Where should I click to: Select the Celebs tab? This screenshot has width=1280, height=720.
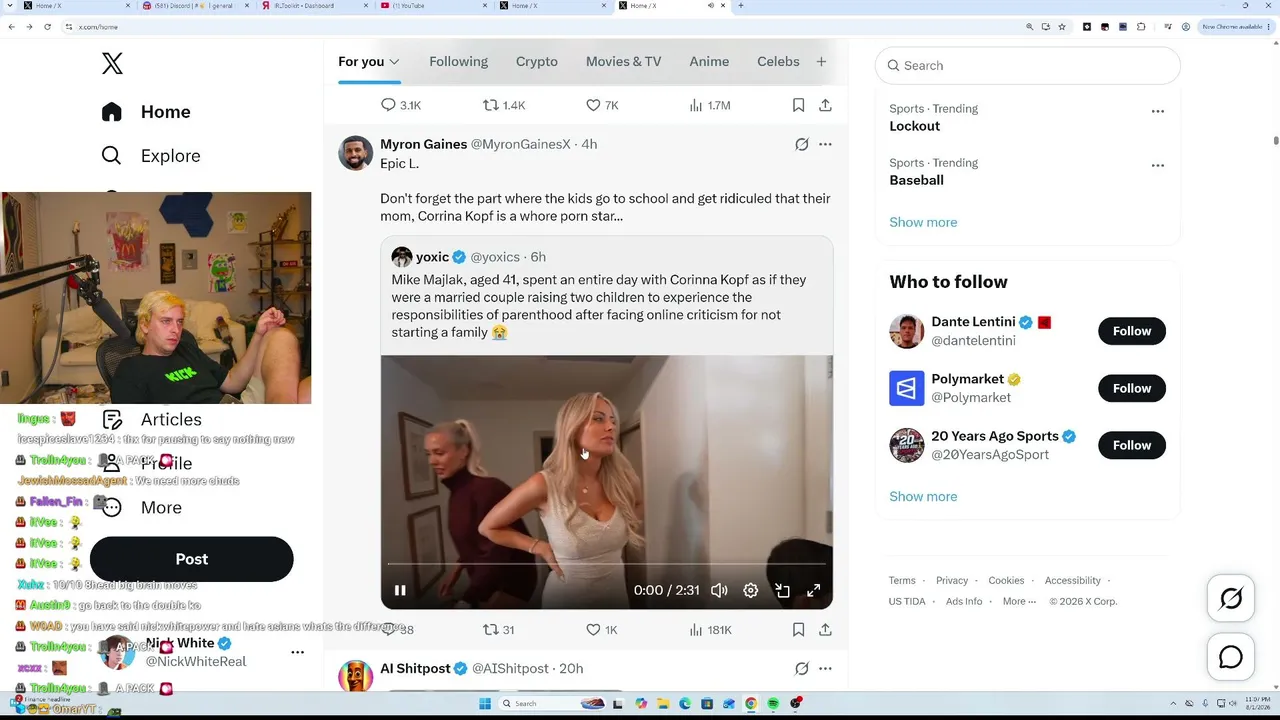point(778,62)
